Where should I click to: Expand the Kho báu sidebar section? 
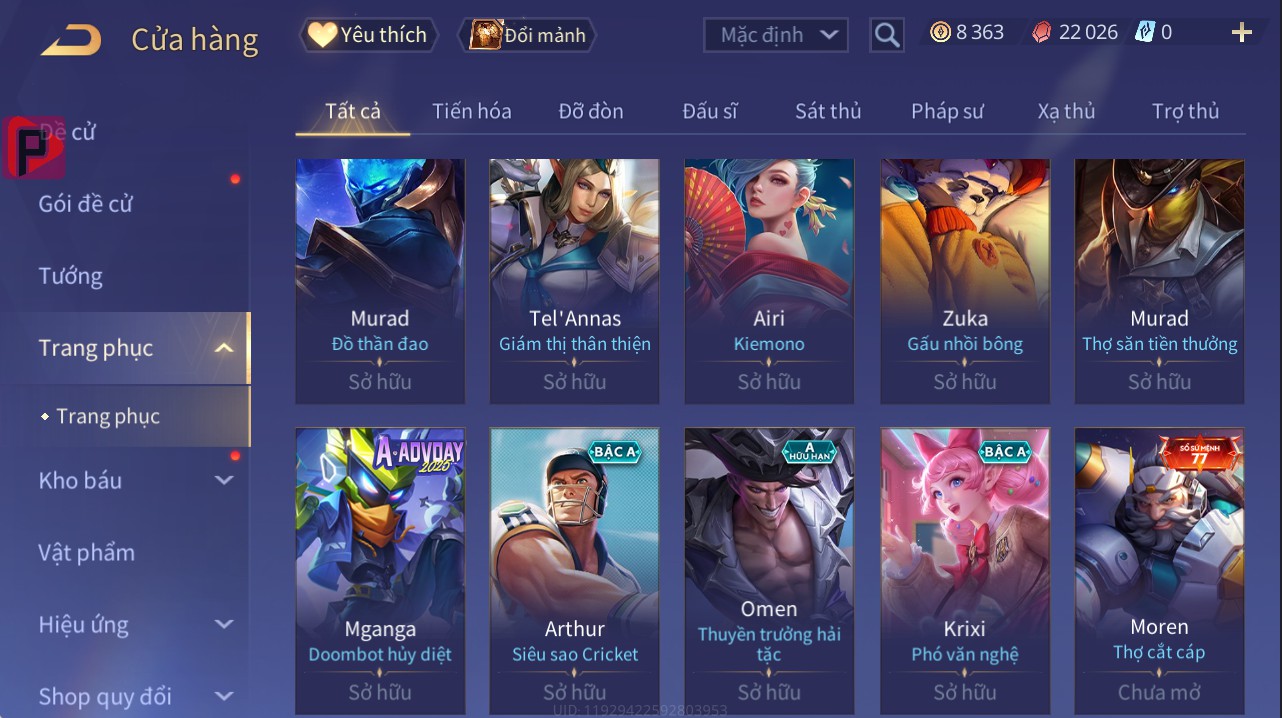tap(224, 480)
